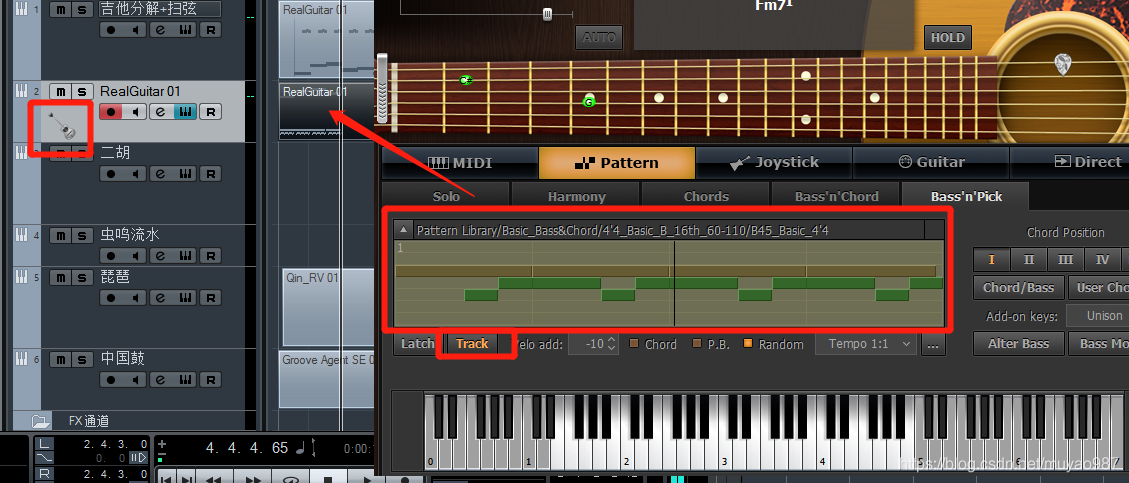Open instrument editor on 二胡 track

click(185, 173)
